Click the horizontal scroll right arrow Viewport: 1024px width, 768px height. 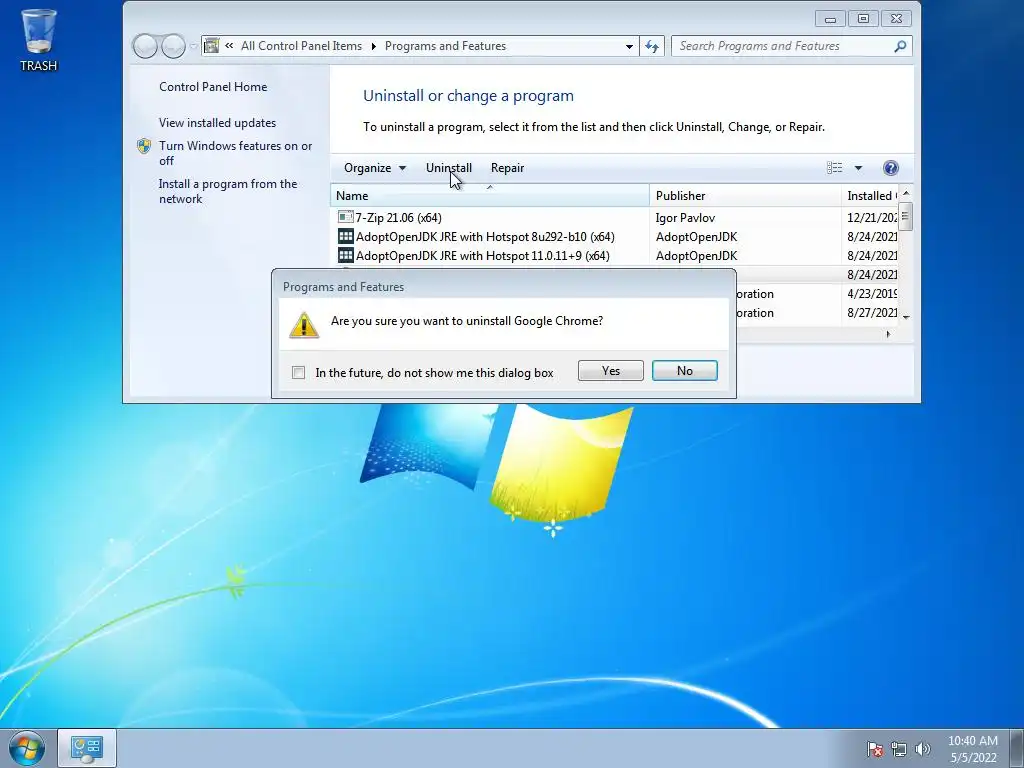tap(888, 334)
